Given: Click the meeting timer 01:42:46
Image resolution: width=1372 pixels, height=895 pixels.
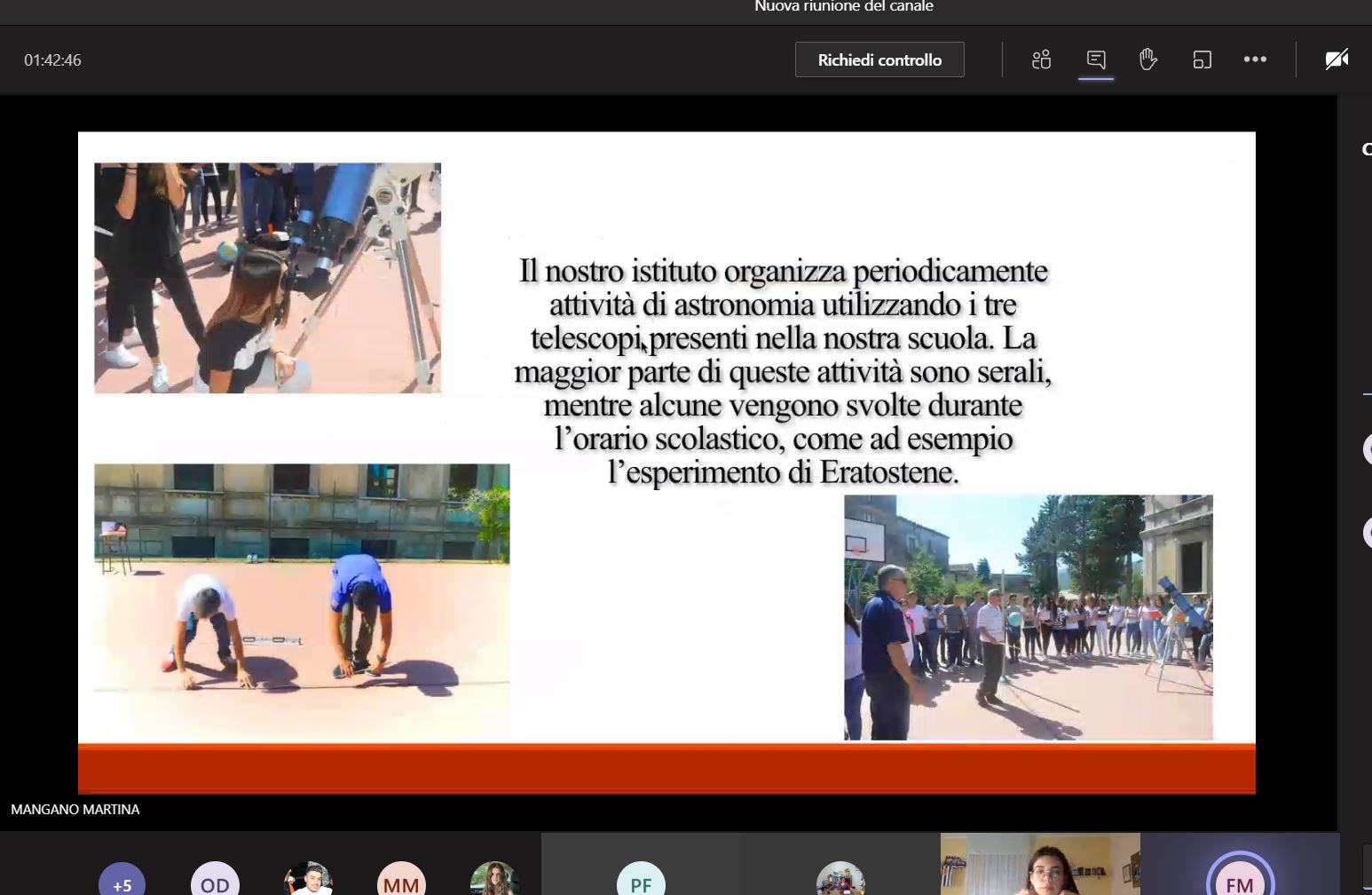Looking at the screenshot, I should [x=52, y=60].
